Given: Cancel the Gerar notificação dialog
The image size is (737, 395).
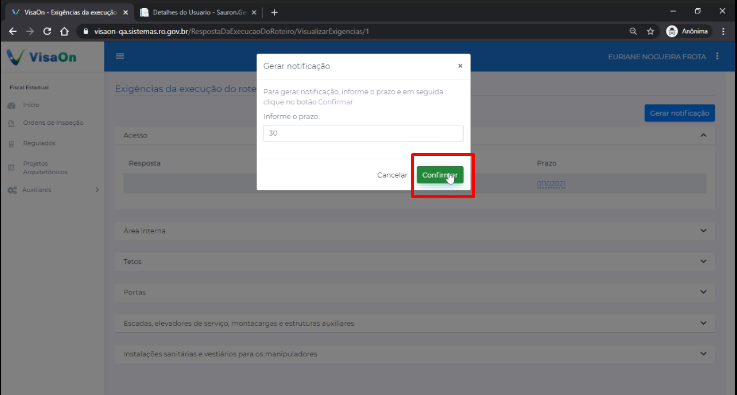Looking at the screenshot, I should coord(392,175).
